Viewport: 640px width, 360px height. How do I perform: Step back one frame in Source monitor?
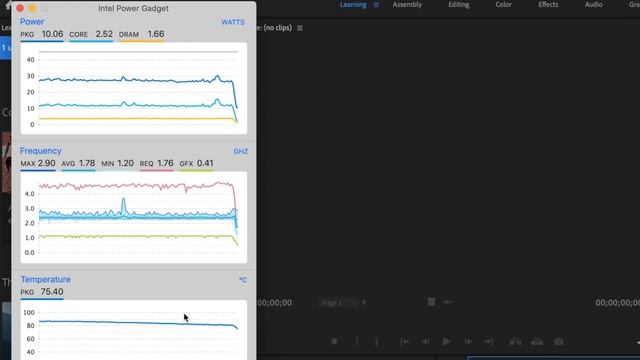click(425, 341)
